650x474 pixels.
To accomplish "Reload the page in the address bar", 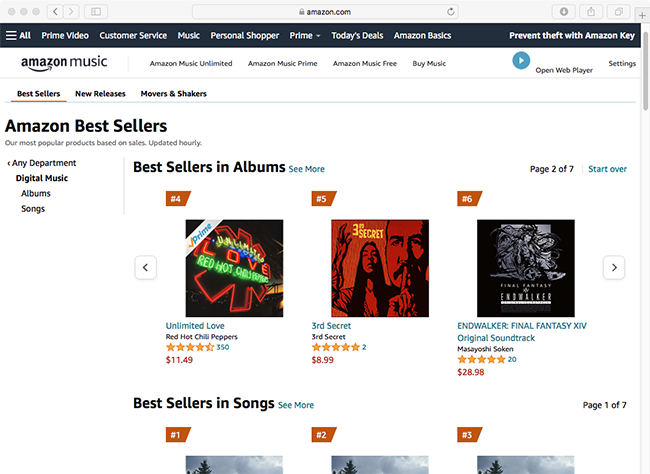I will point(452,11).
